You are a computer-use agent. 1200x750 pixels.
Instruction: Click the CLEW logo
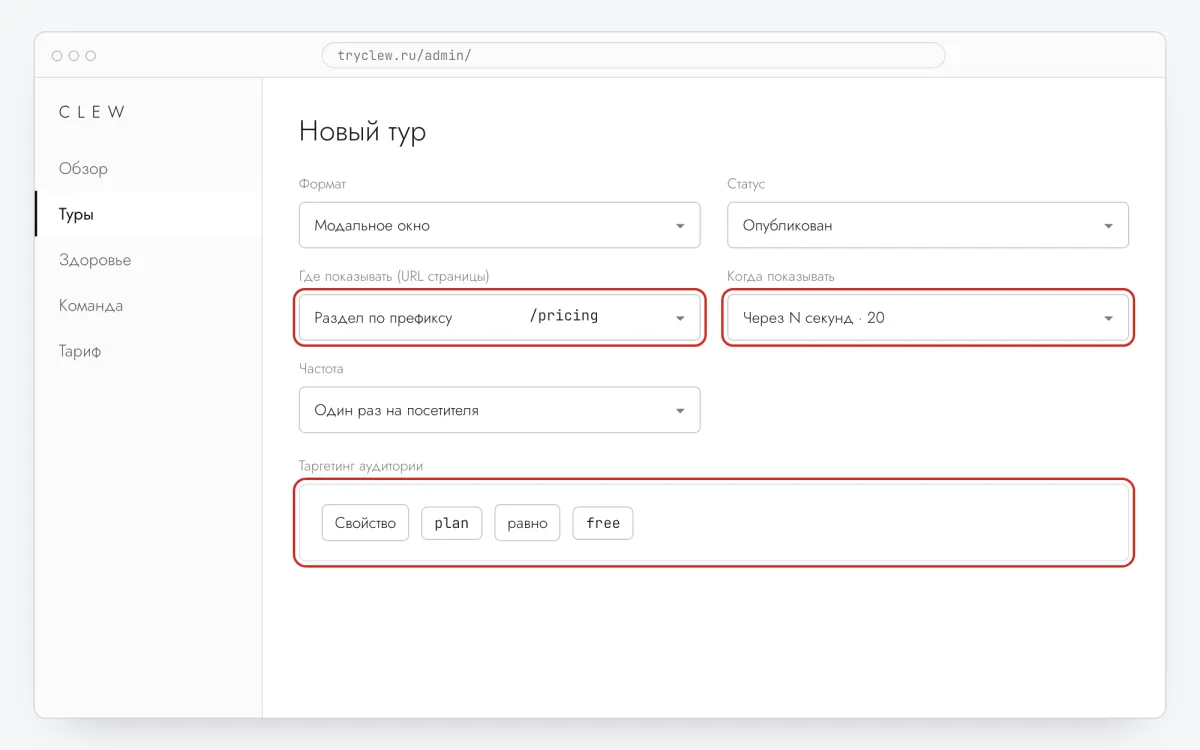[x=92, y=112]
